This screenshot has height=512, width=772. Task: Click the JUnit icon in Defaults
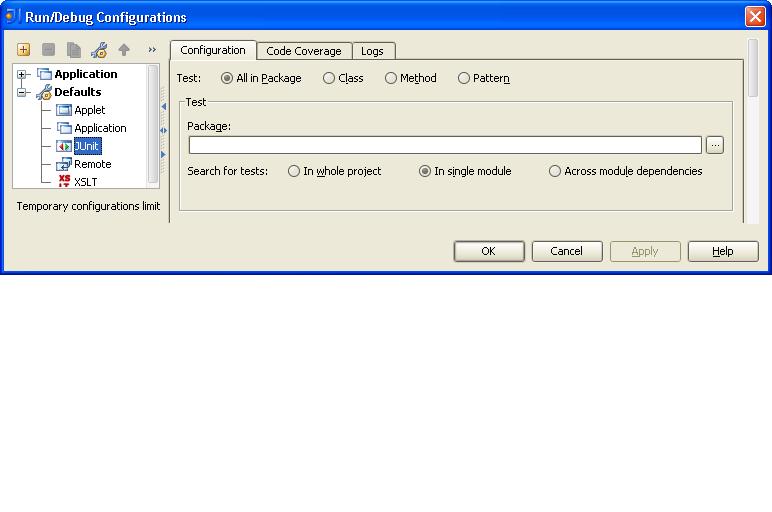click(64, 146)
